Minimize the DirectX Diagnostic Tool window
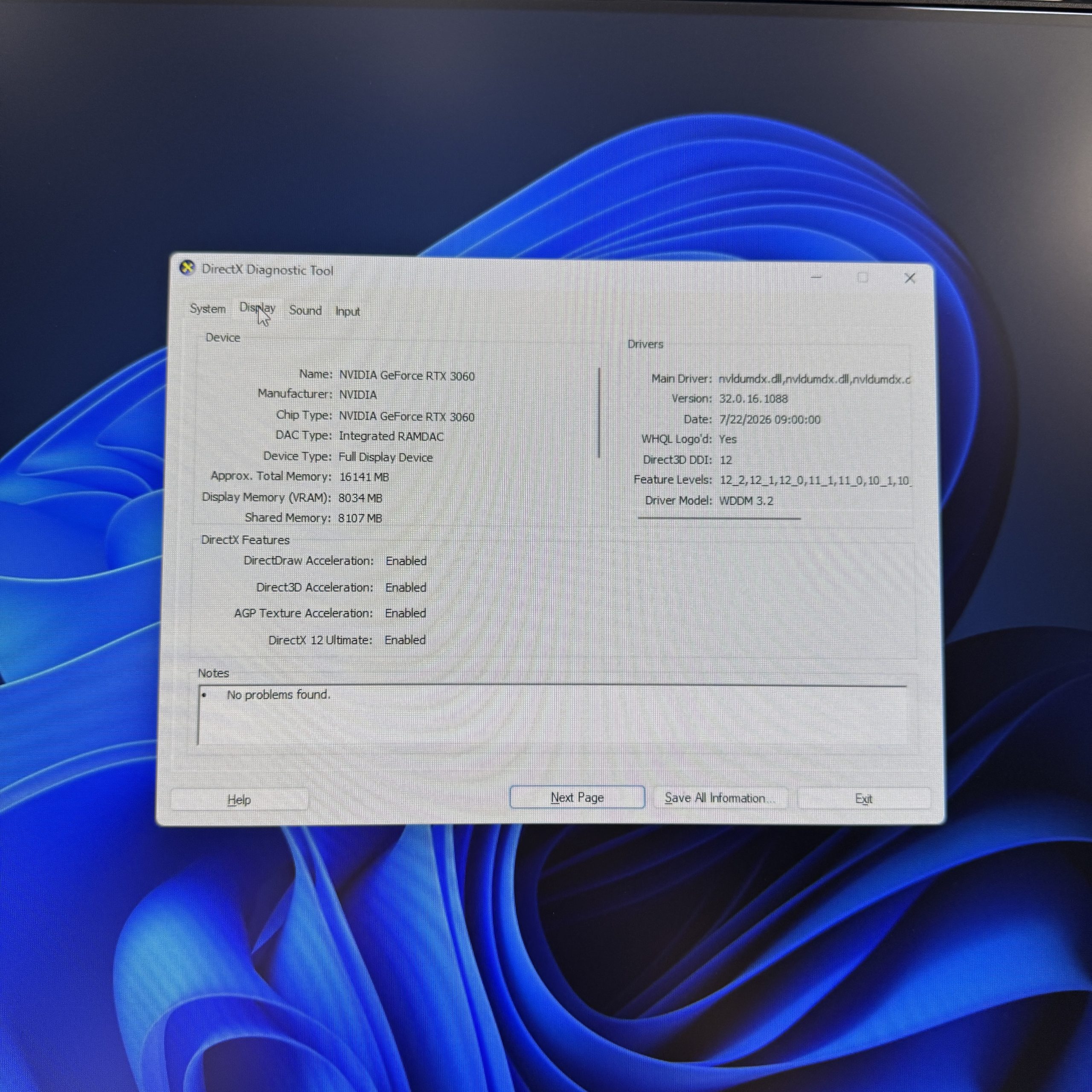This screenshot has width=1092, height=1092. point(816,278)
